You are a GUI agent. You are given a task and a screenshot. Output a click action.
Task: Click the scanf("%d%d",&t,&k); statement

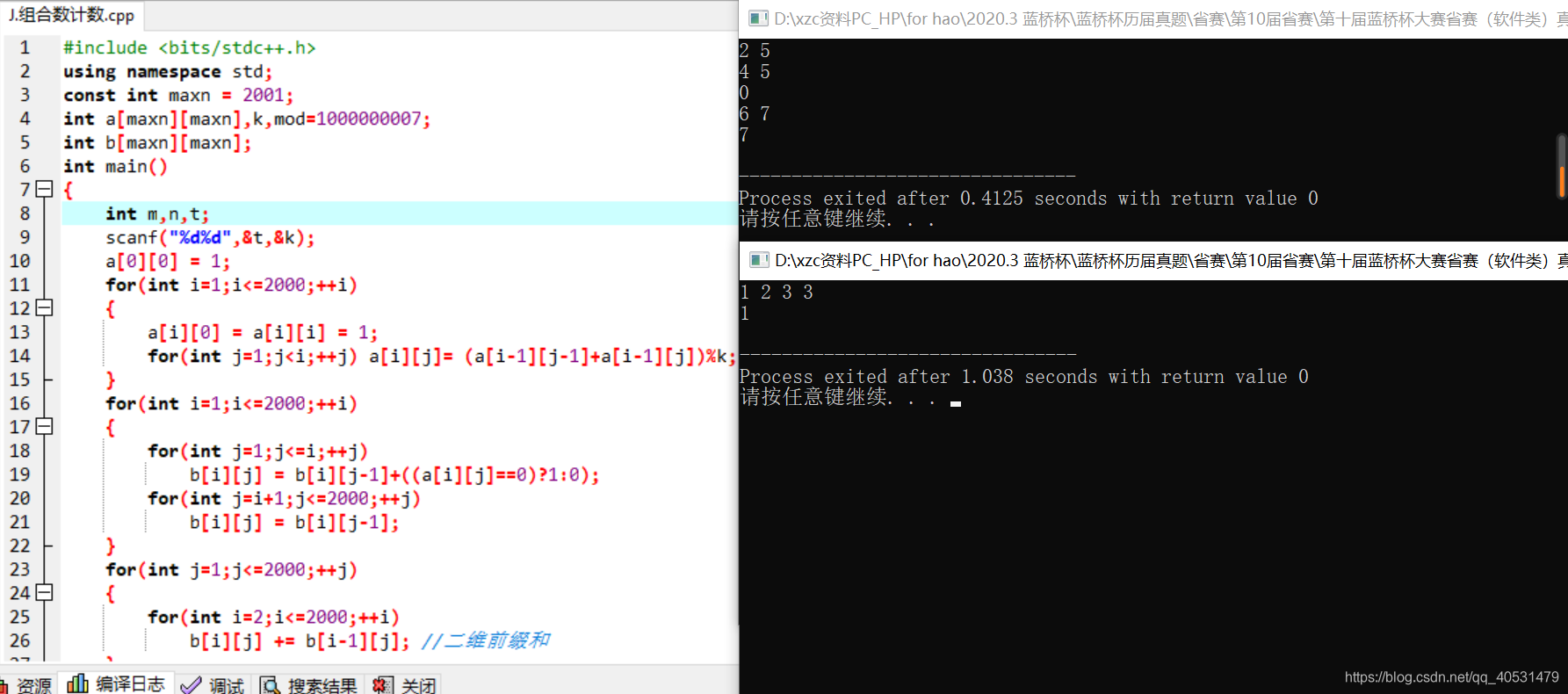tap(210, 237)
